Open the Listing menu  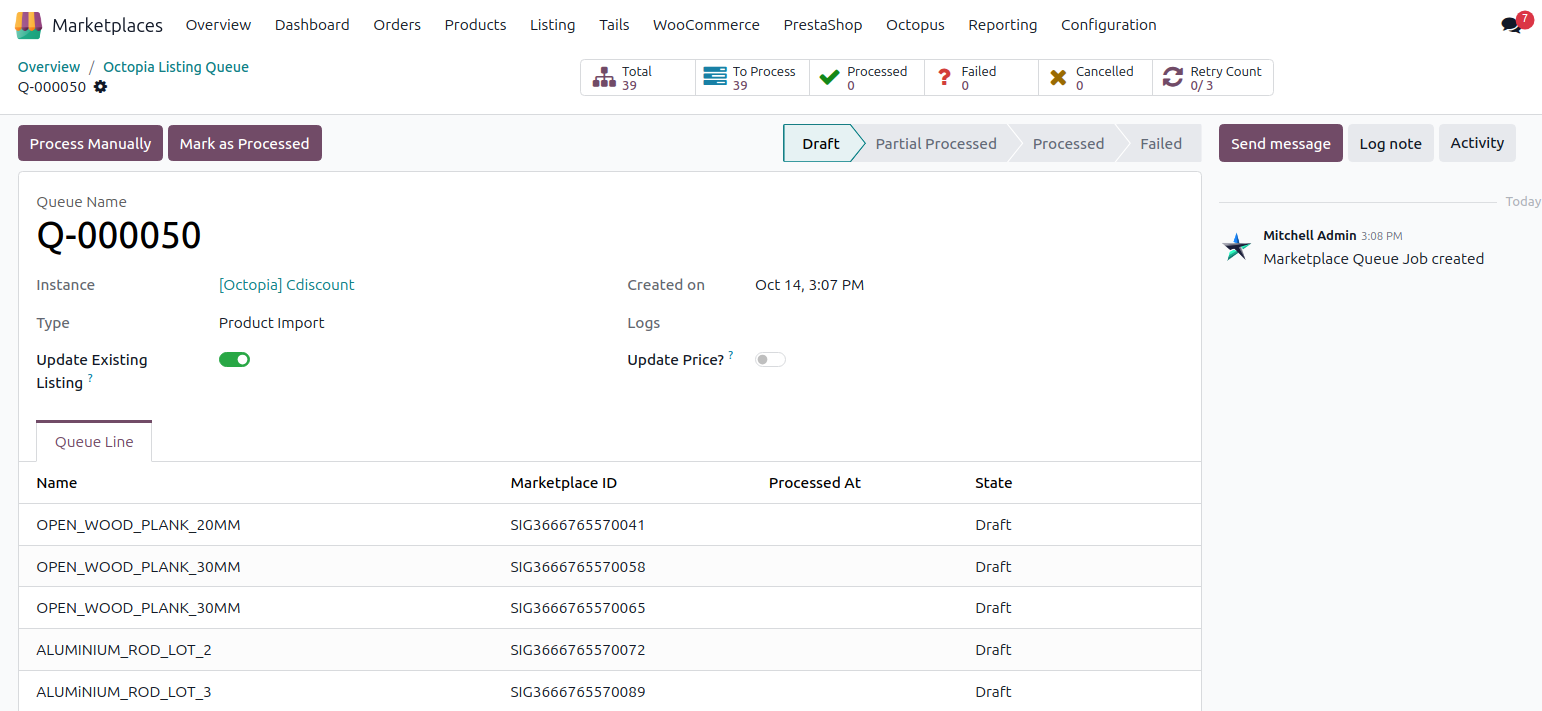tap(553, 25)
